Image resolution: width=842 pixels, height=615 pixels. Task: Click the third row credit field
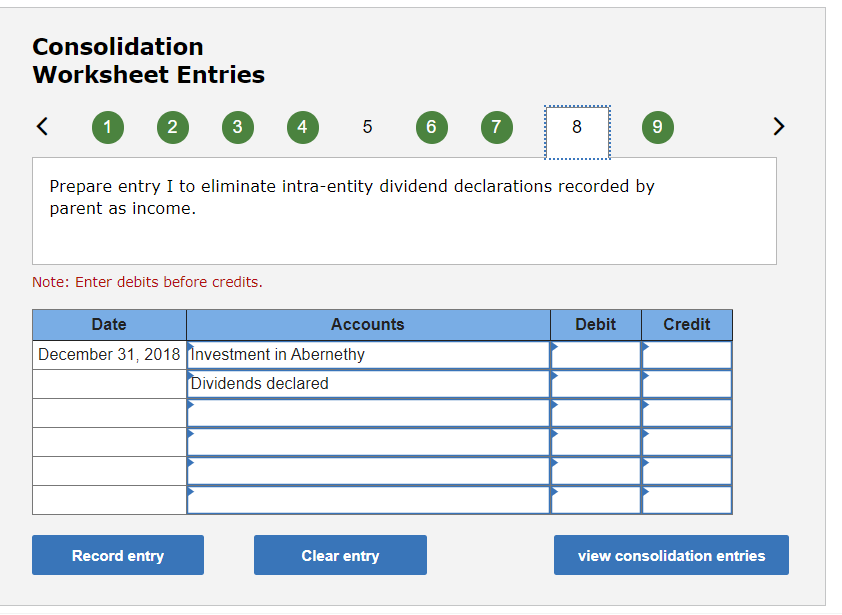pyautogui.click(x=687, y=413)
